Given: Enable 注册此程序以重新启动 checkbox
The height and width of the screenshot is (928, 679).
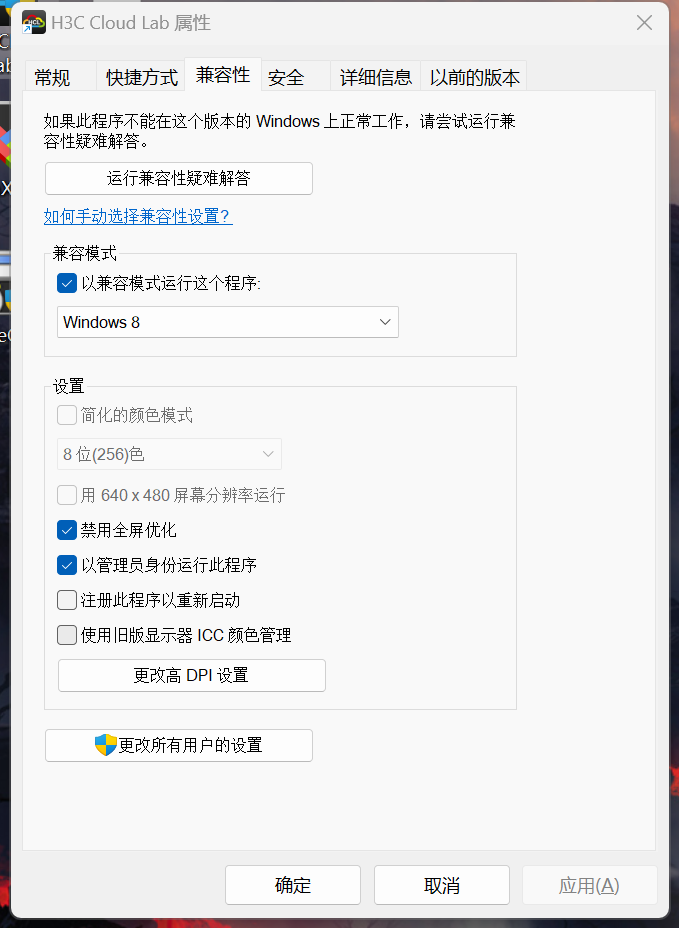Looking at the screenshot, I should (67, 600).
